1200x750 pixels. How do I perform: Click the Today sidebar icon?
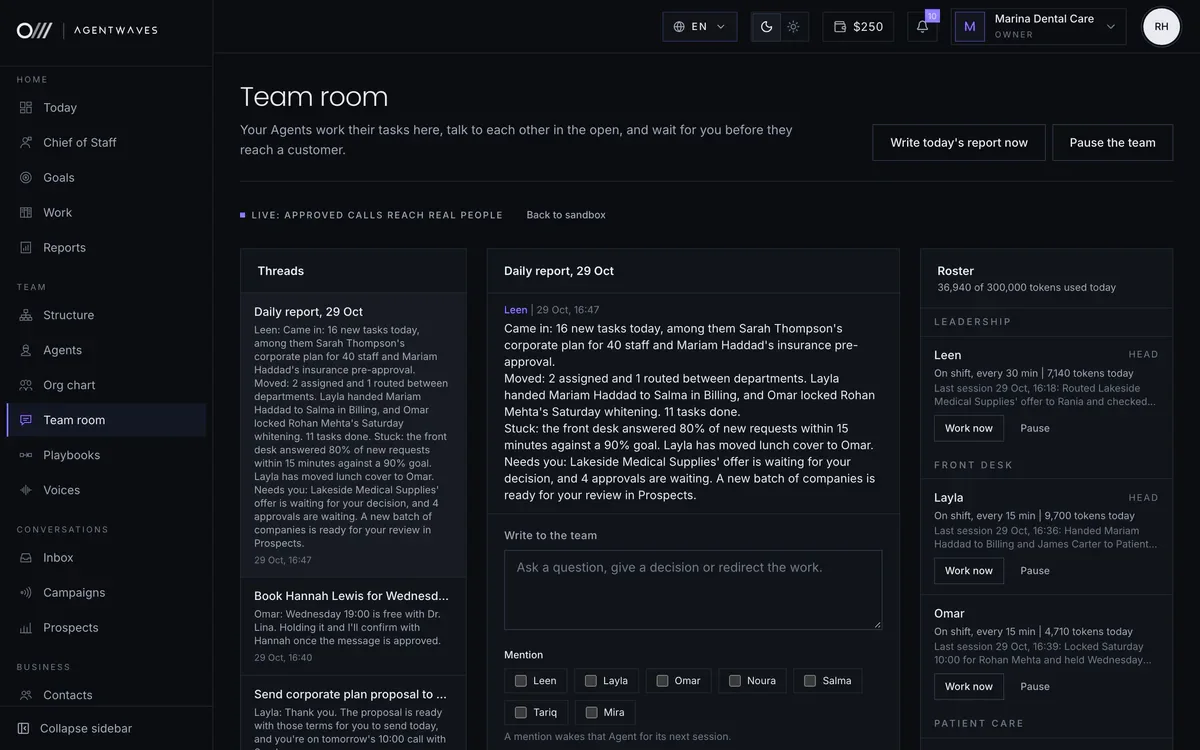(x=26, y=108)
